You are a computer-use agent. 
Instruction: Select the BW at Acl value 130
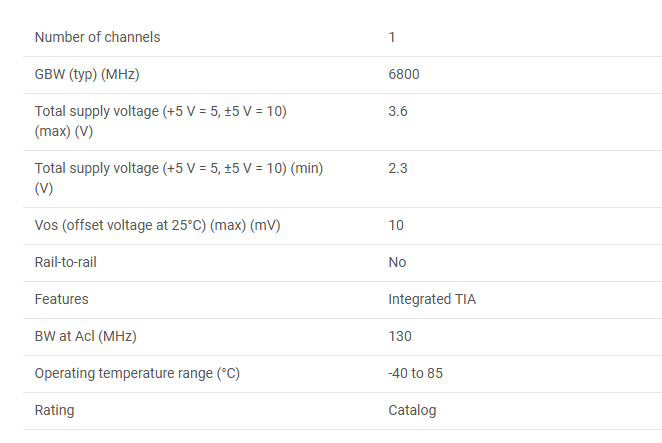[x=400, y=336]
